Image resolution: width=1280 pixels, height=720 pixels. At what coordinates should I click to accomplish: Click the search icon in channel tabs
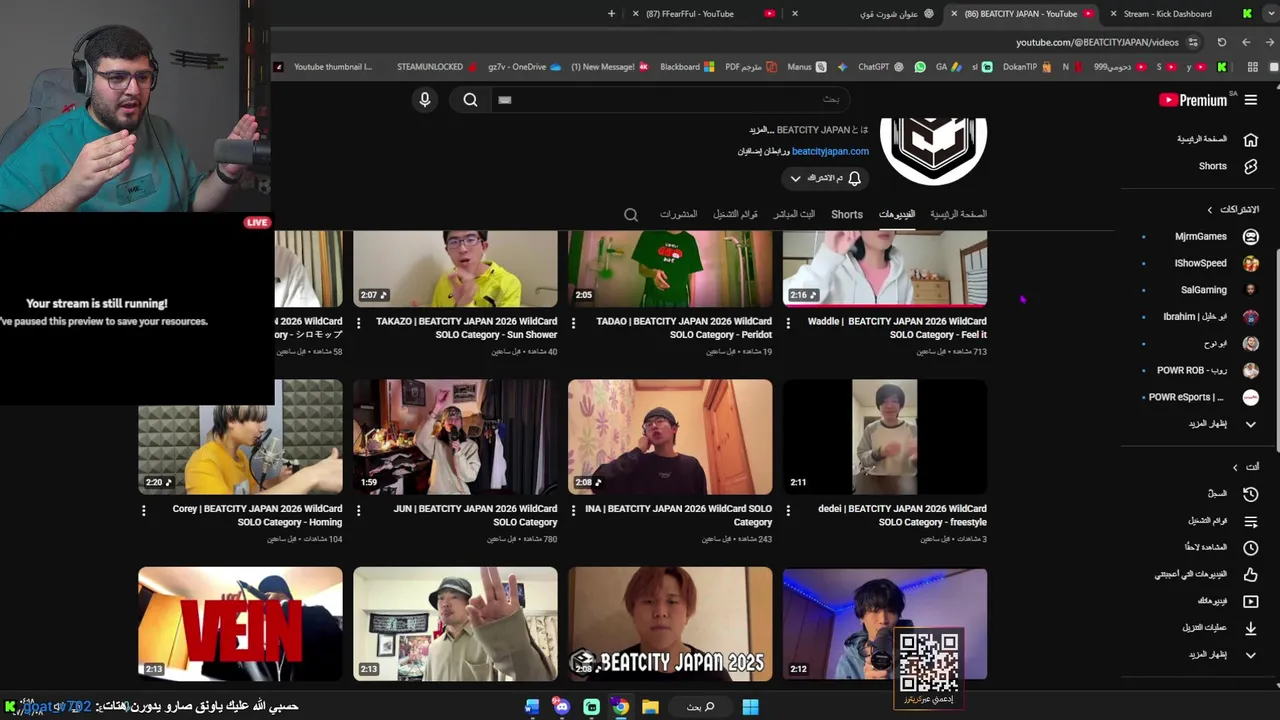631,215
